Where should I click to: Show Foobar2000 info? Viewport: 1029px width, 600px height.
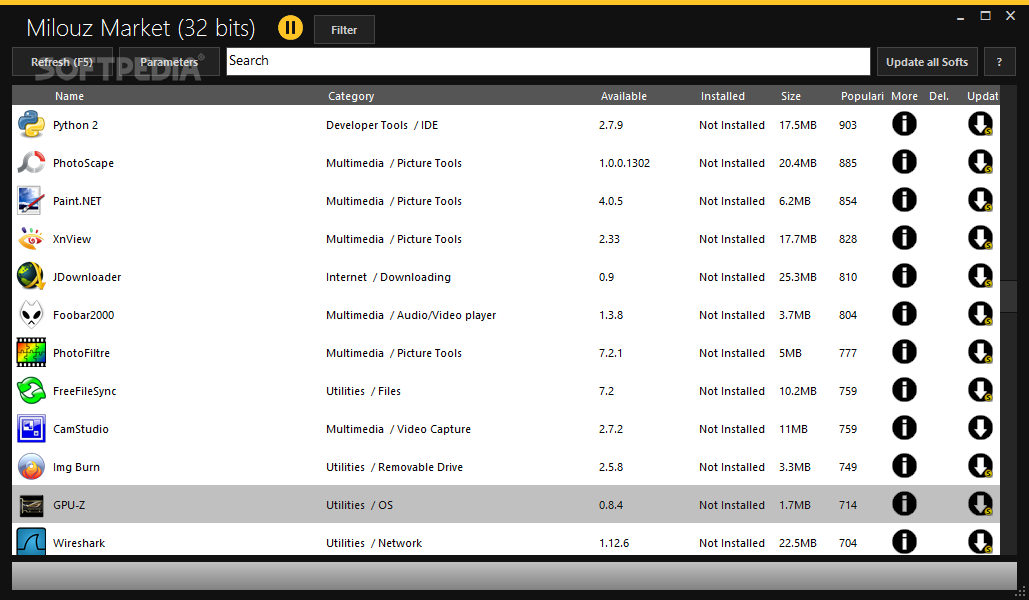click(x=904, y=314)
